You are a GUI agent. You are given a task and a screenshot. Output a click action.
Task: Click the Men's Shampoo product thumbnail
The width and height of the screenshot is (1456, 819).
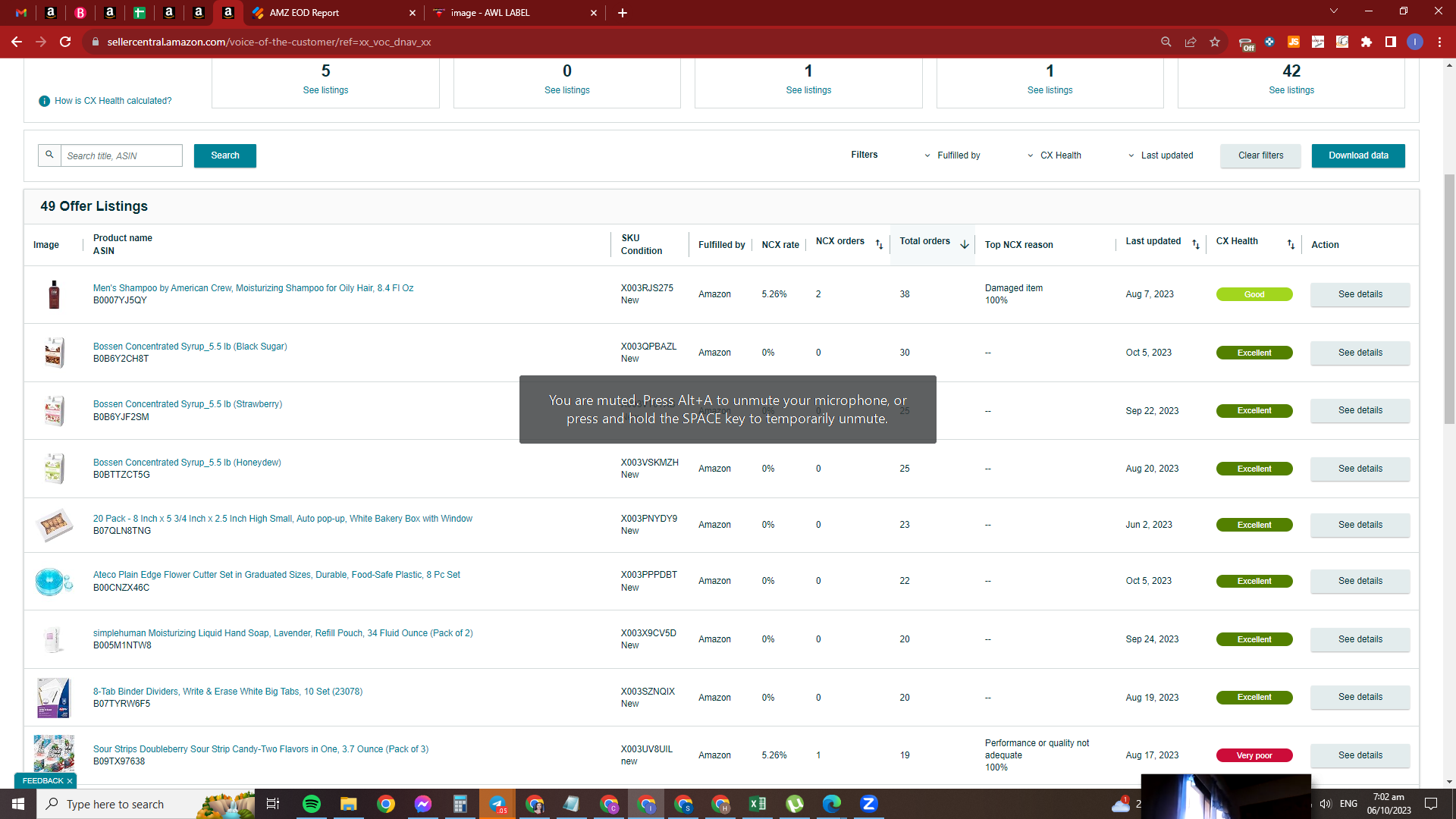tap(54, 294)
